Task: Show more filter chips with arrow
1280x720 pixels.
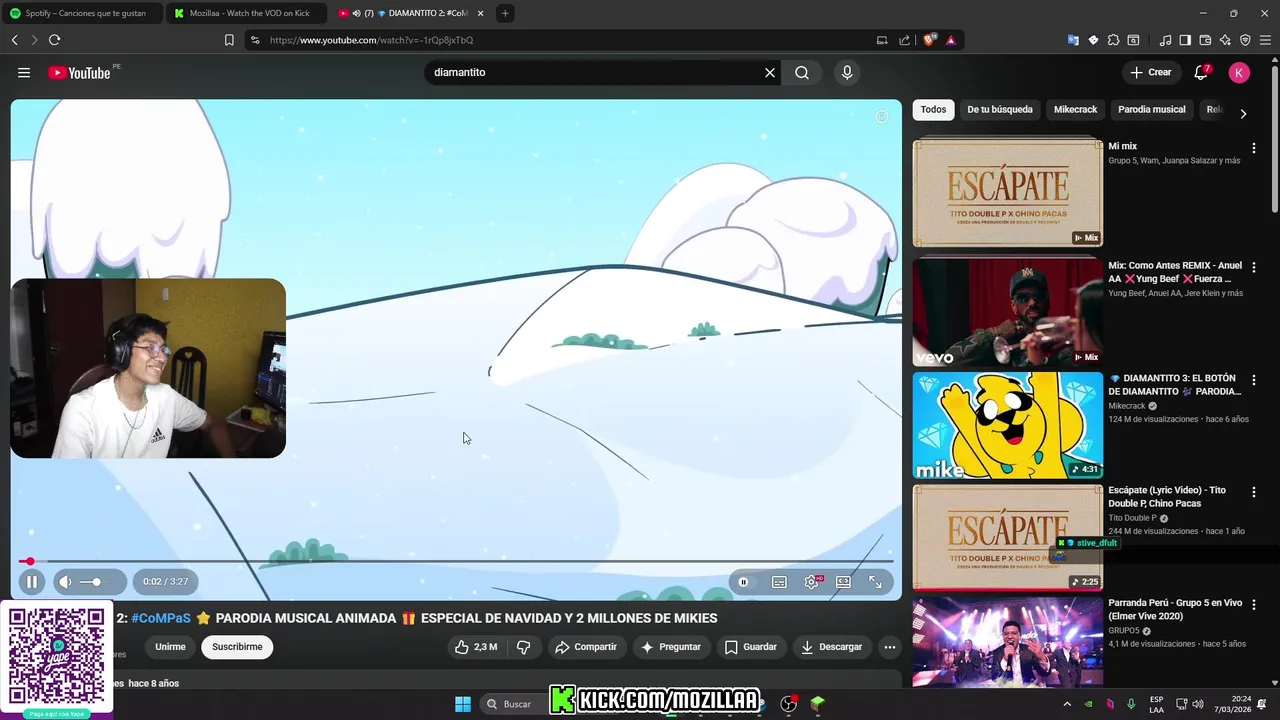Action: click(1243, 114)
